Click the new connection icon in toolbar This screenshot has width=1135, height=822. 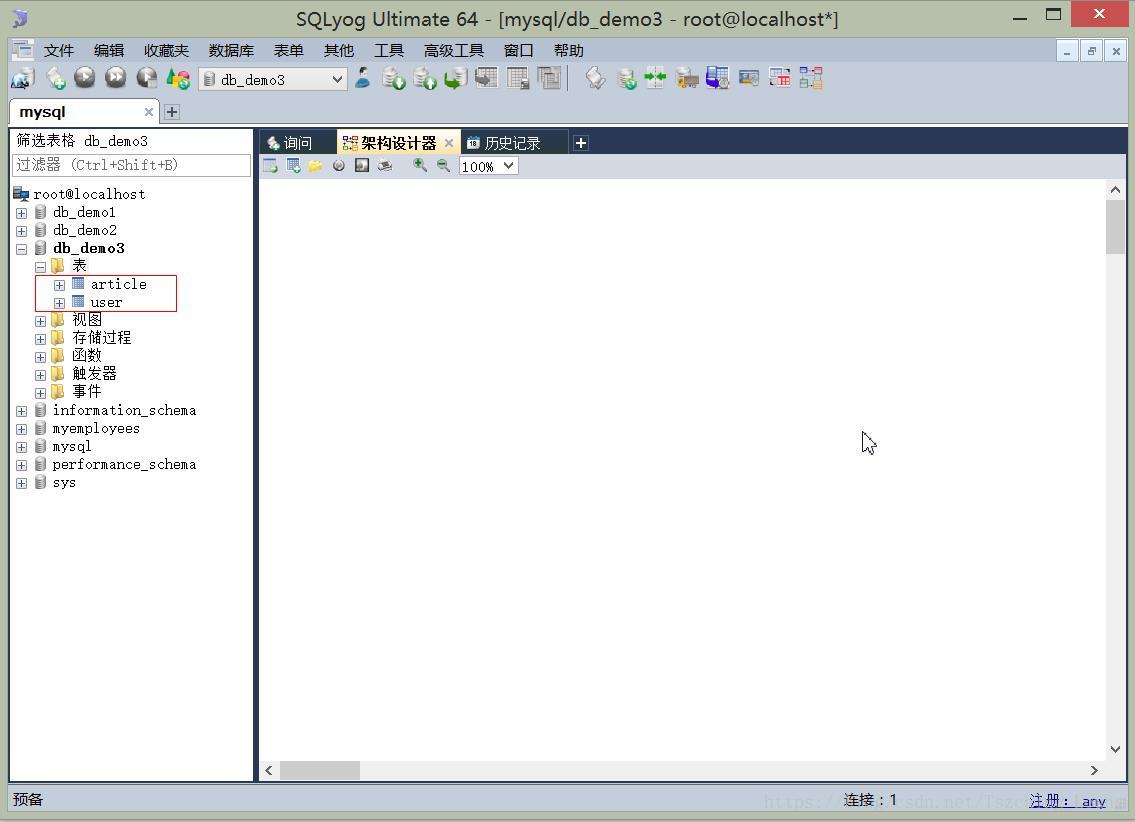click(23, 78)
